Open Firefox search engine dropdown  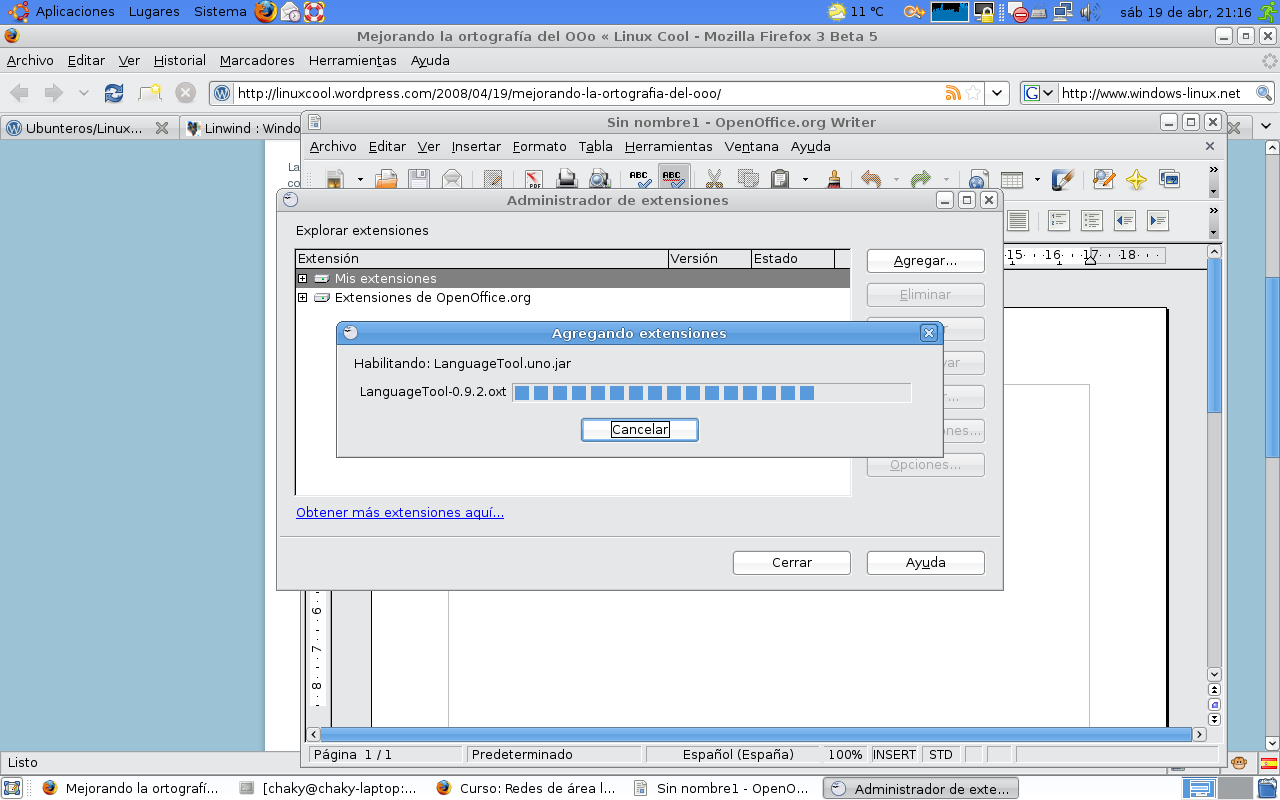pyautogui.click(x=1038, y=93)
